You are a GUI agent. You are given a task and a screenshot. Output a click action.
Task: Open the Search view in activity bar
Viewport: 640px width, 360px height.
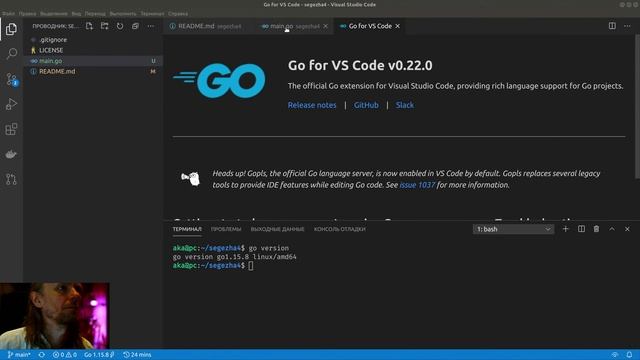coord(11,53)
